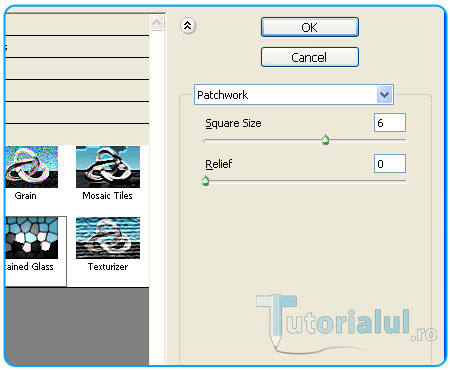This screenshot has width=450, height=370.
Task: Click the Grain label
Action: 25,196
